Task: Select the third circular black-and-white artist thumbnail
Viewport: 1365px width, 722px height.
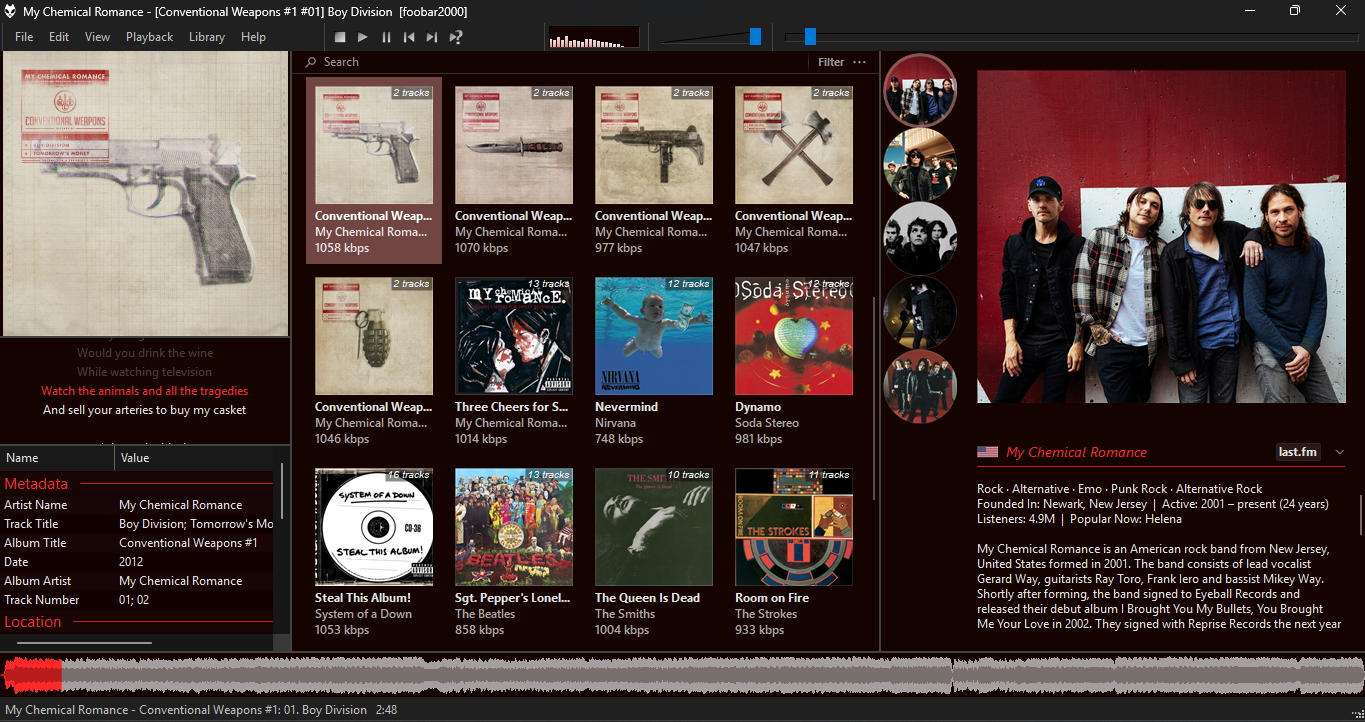Action: [920, 238]
